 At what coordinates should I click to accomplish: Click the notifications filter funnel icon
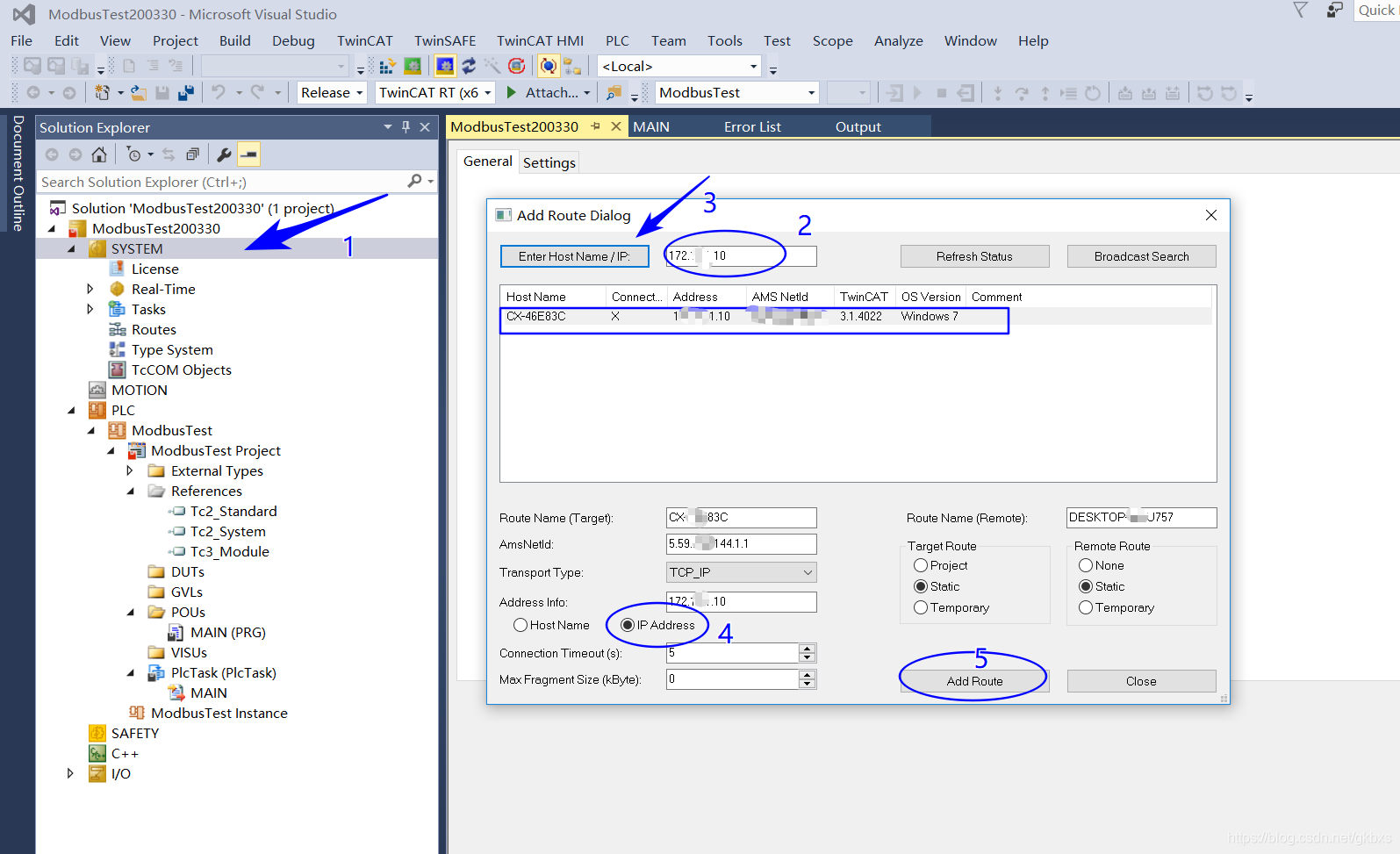click(1301, 10)
